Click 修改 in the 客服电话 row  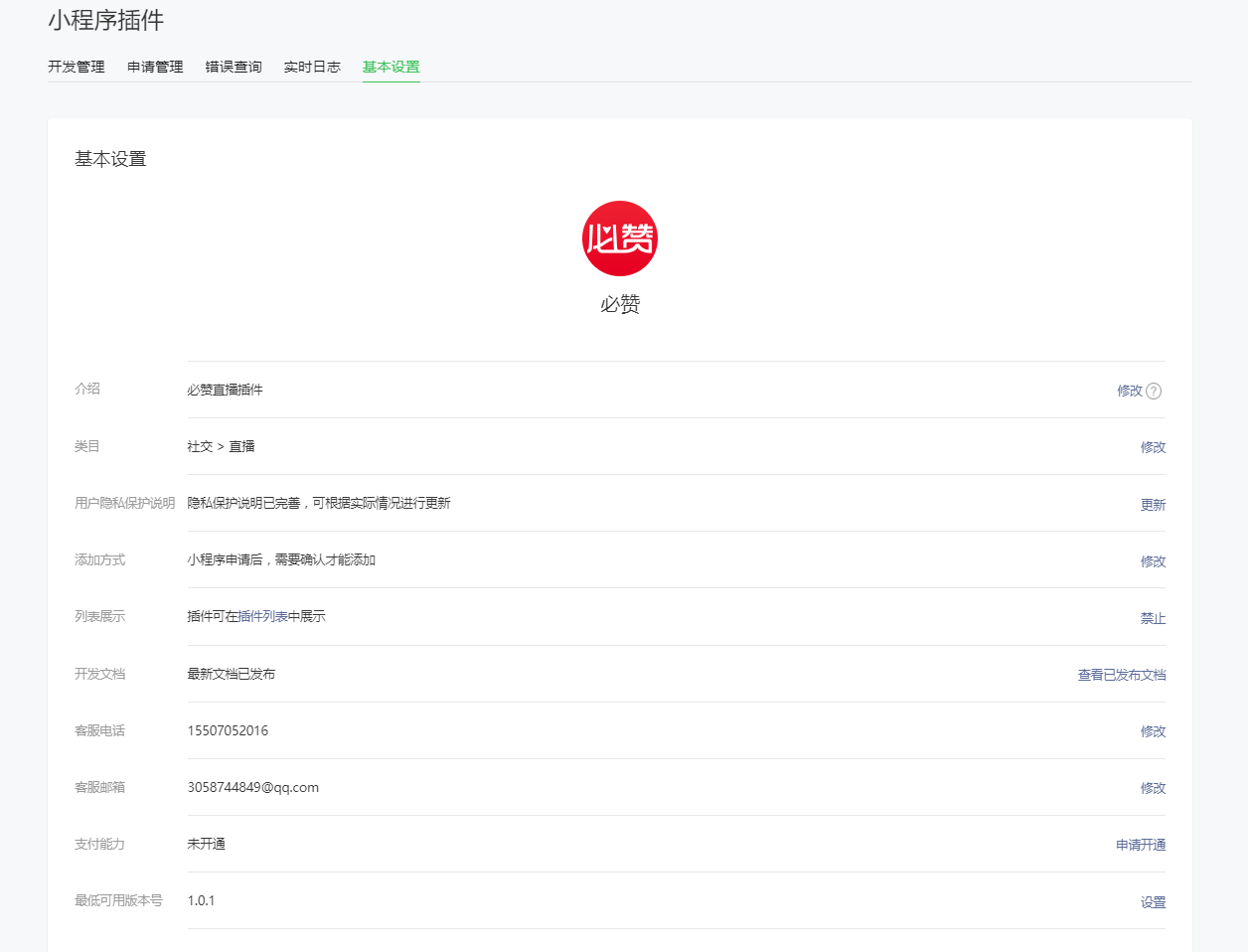(x=1153, y=731)
